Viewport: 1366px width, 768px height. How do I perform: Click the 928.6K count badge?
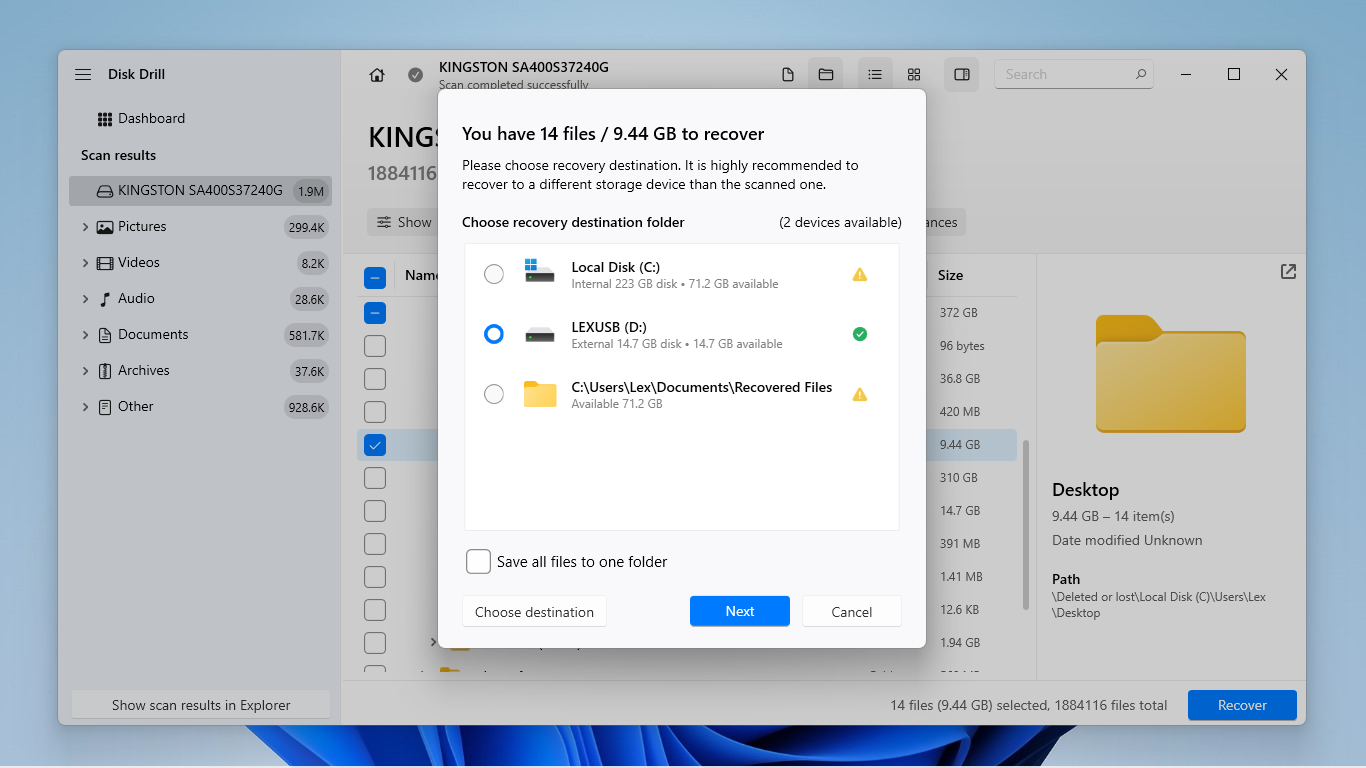306,407
